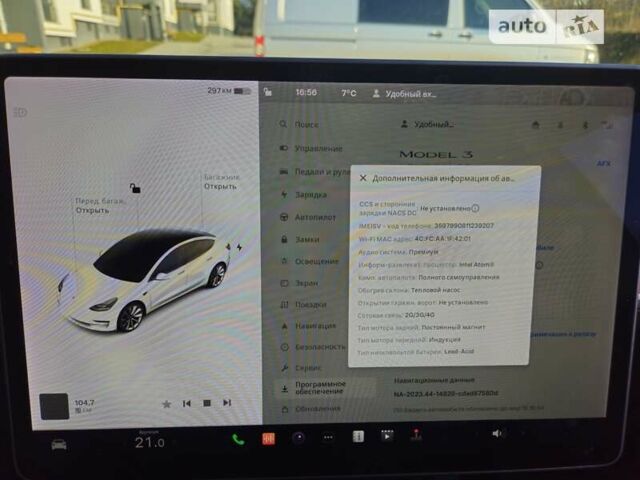Screen dimensions: 640x480
Task: Toggle the car lock icon above vehicle
Action: 135,188
